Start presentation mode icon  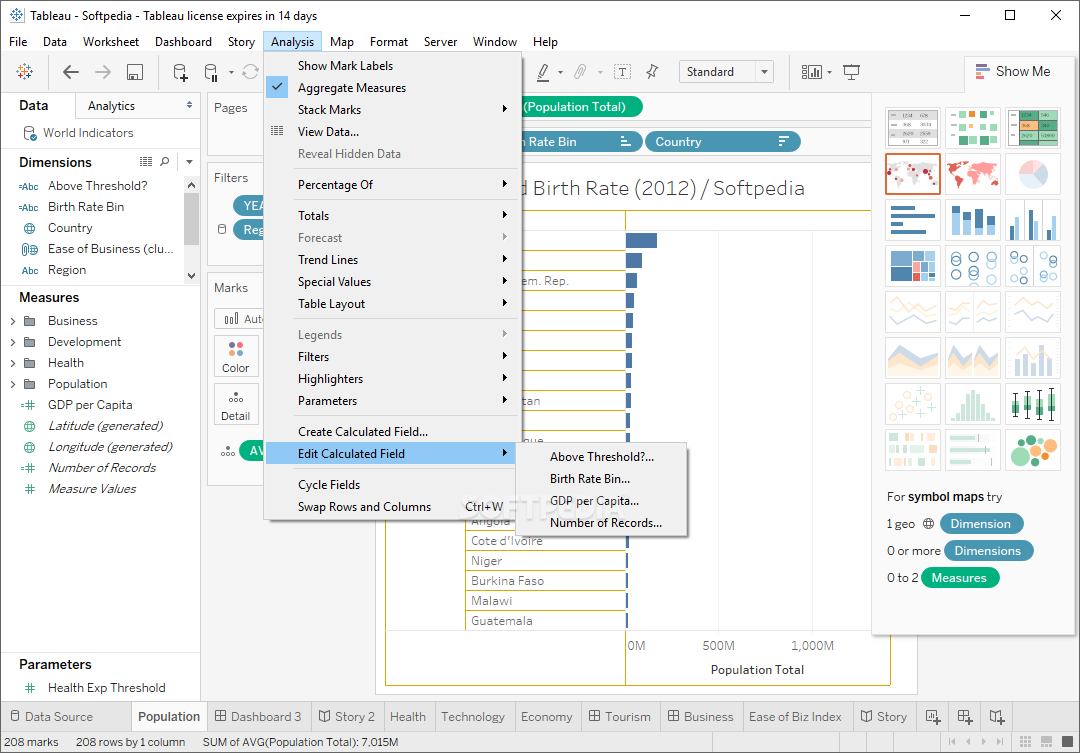click(x=852, y=72)
